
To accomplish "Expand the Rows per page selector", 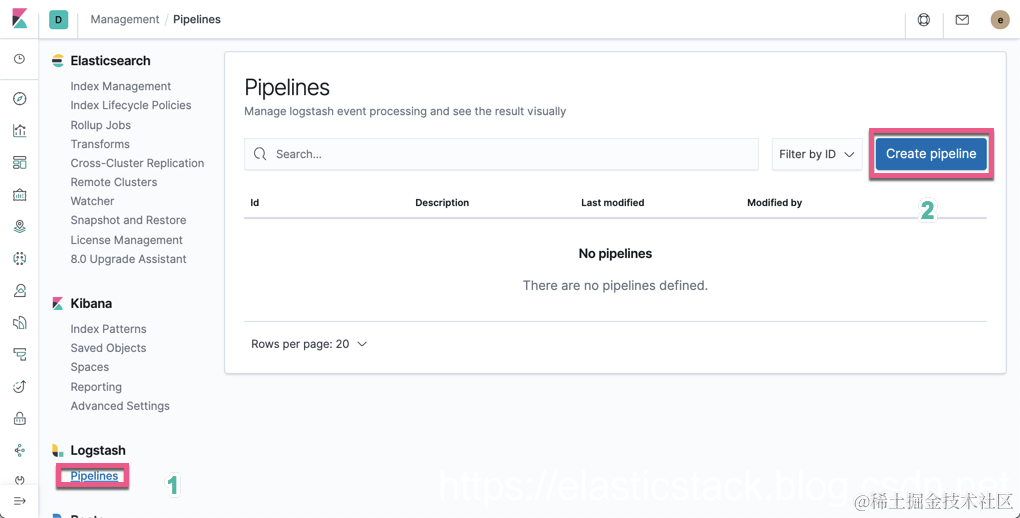I will click(309, 344).
